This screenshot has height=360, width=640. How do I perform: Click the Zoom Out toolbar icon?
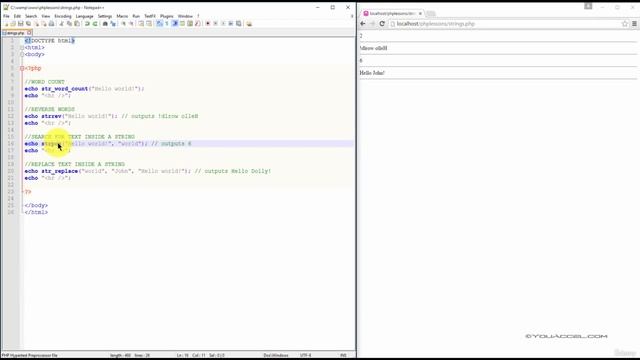131,24
